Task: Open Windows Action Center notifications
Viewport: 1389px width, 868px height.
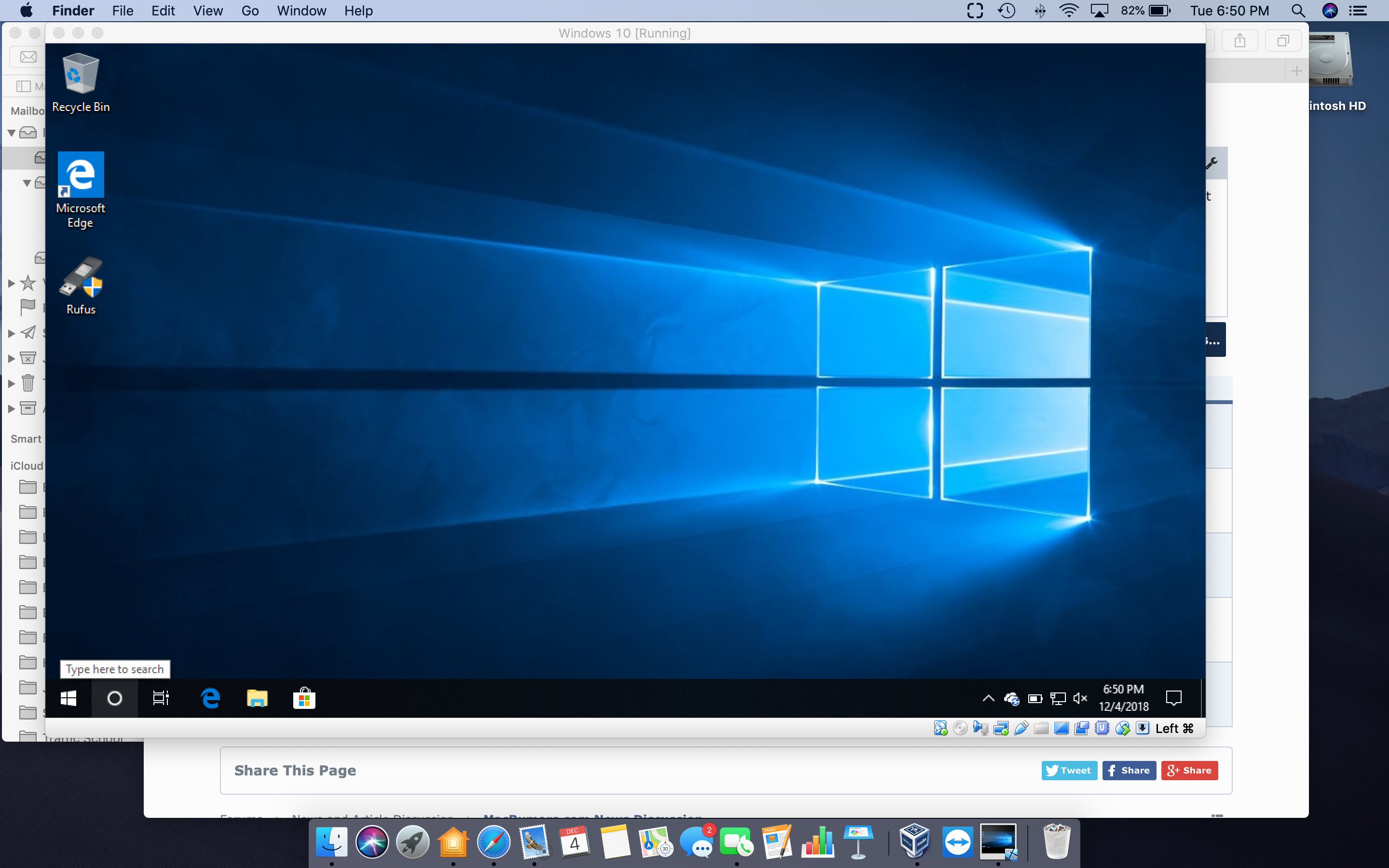Action: pos(1174,698)
